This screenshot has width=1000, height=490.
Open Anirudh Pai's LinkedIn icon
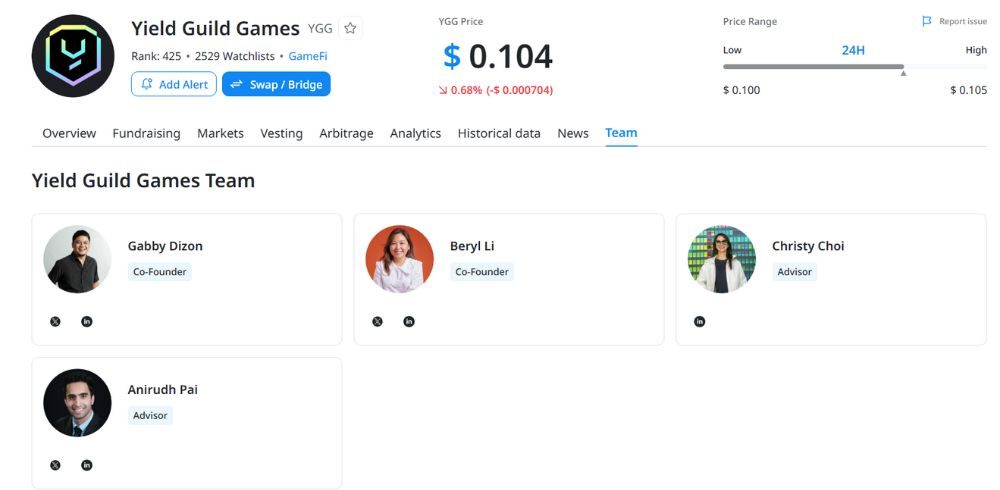87,465
